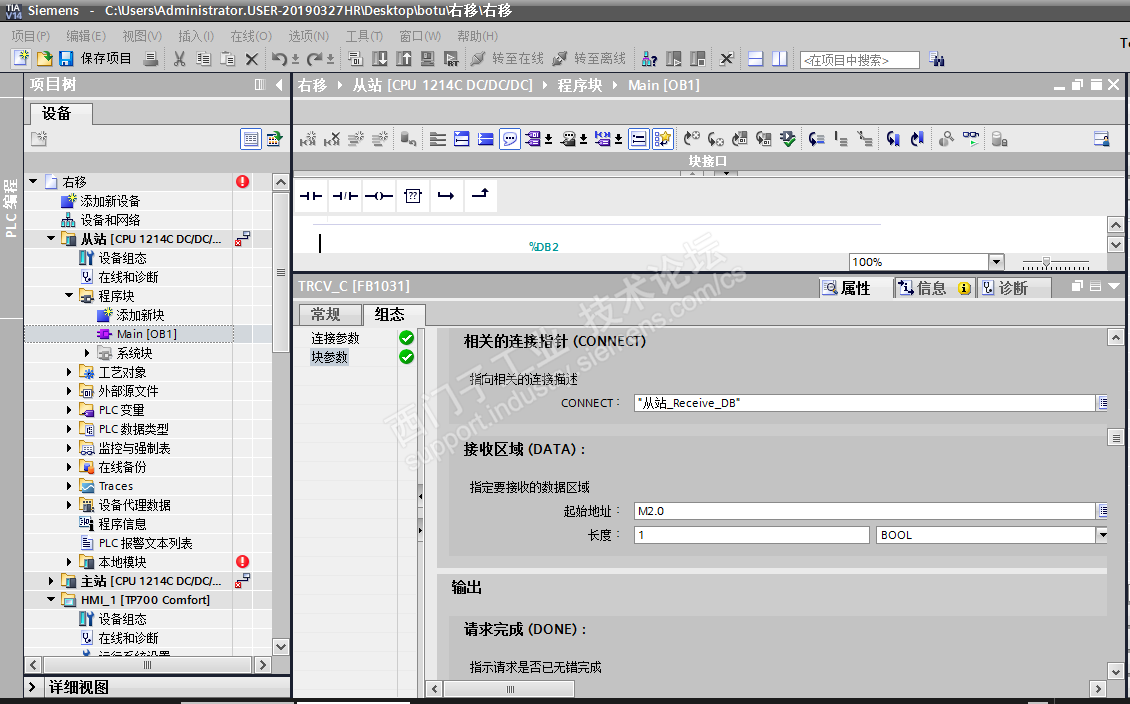The height and width of the screenshot is (704, 1130).
Task: Open Main [OB1] in project tree
Action: click(x=146, y=334)
